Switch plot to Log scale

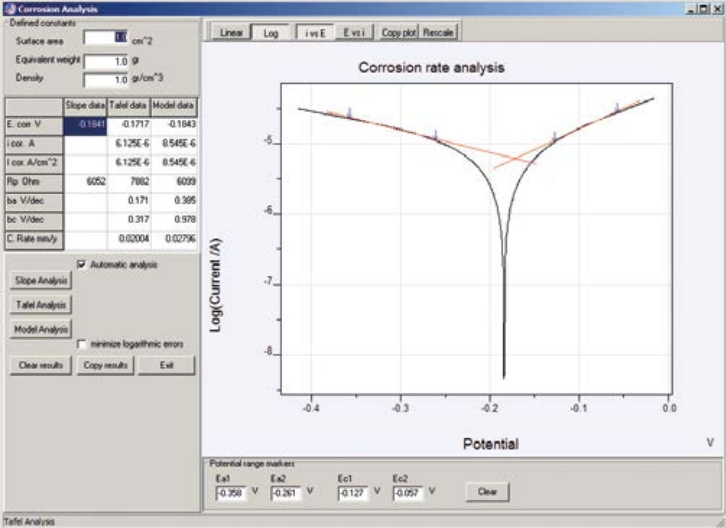click(269, 32)
